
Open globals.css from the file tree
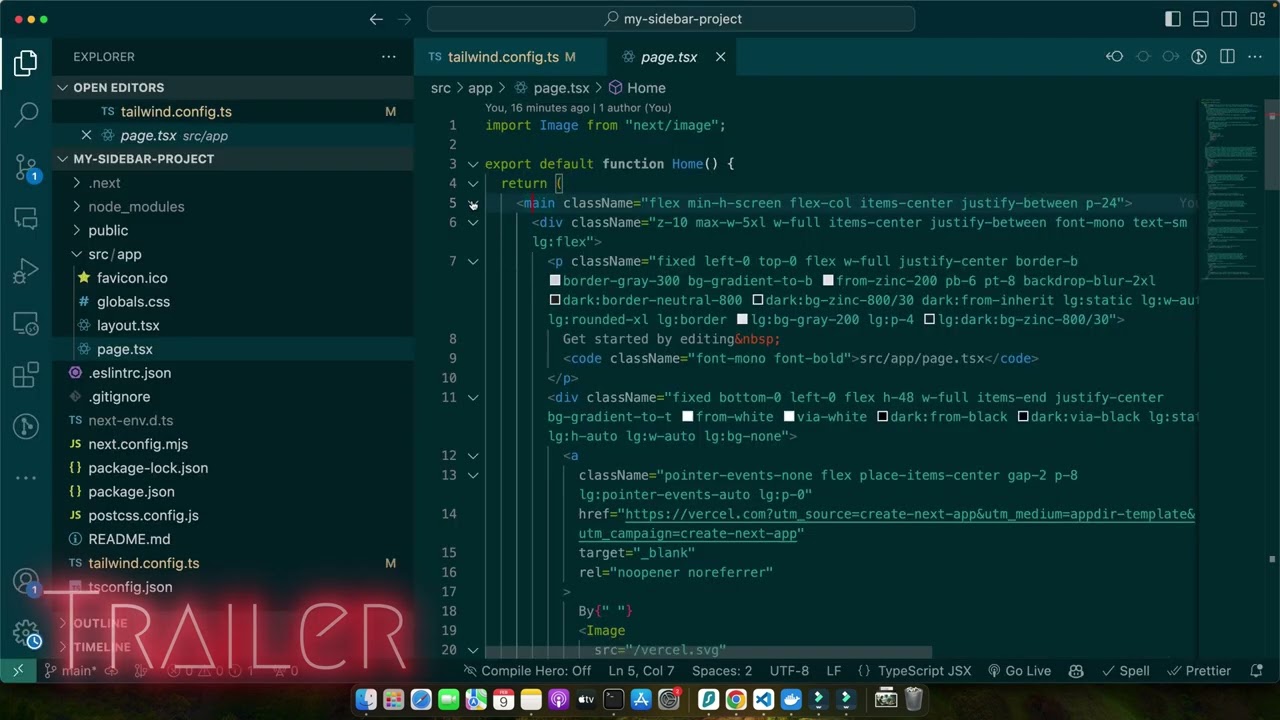coord(133,302)
